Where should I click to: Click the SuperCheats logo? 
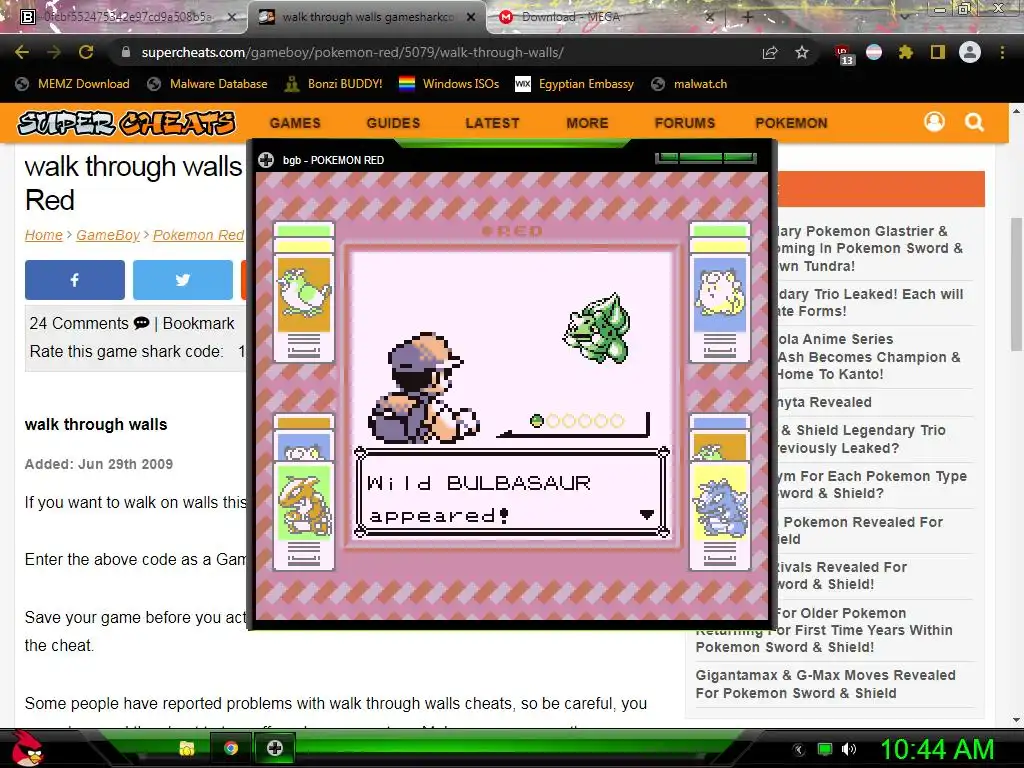[x=126, y=123]
